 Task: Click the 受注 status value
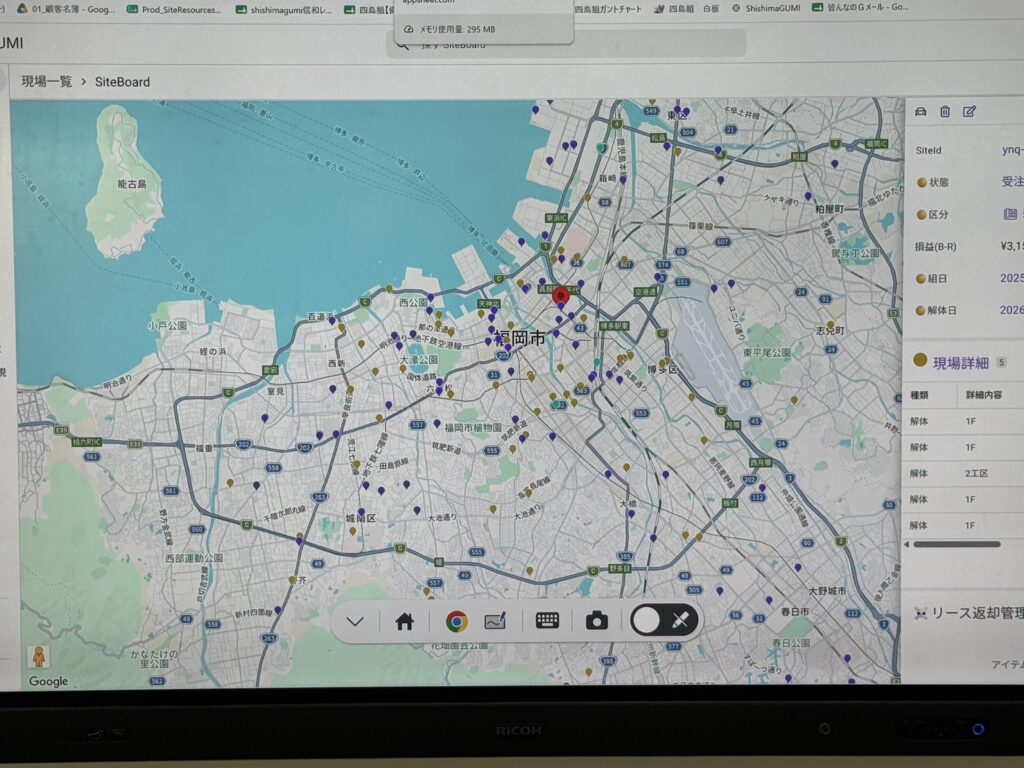tap(1012, 182)
